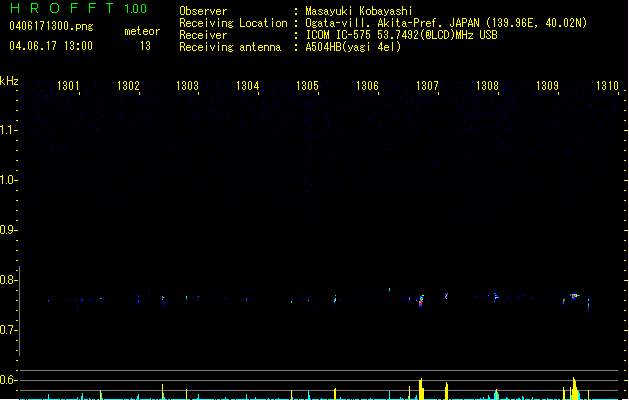Click the 1.0 frequency axis label

pyautogui.click(x=7, y=180)
